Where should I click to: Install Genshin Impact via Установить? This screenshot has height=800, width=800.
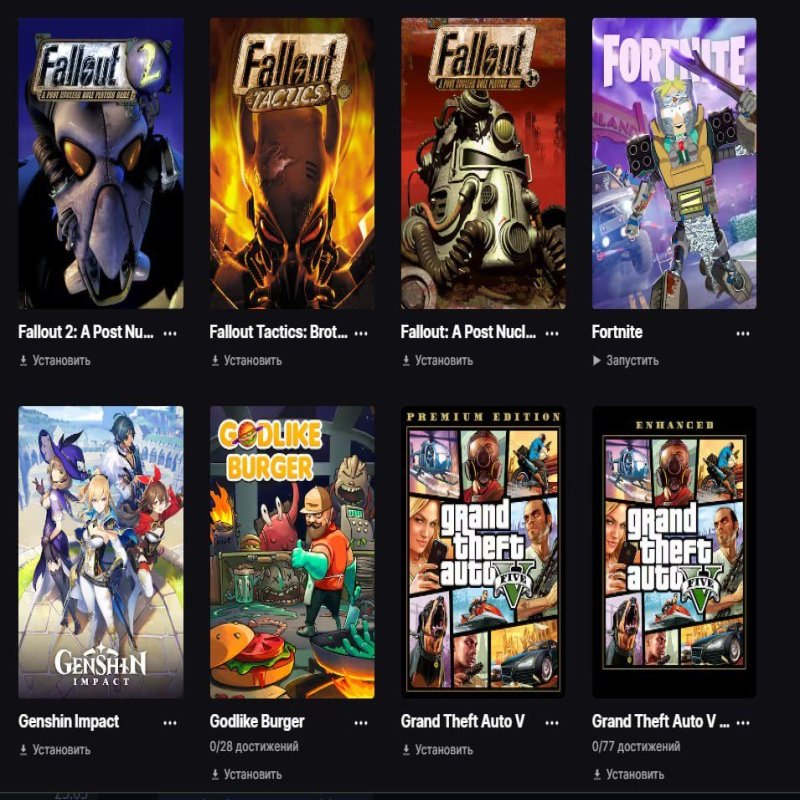point(55,750)
